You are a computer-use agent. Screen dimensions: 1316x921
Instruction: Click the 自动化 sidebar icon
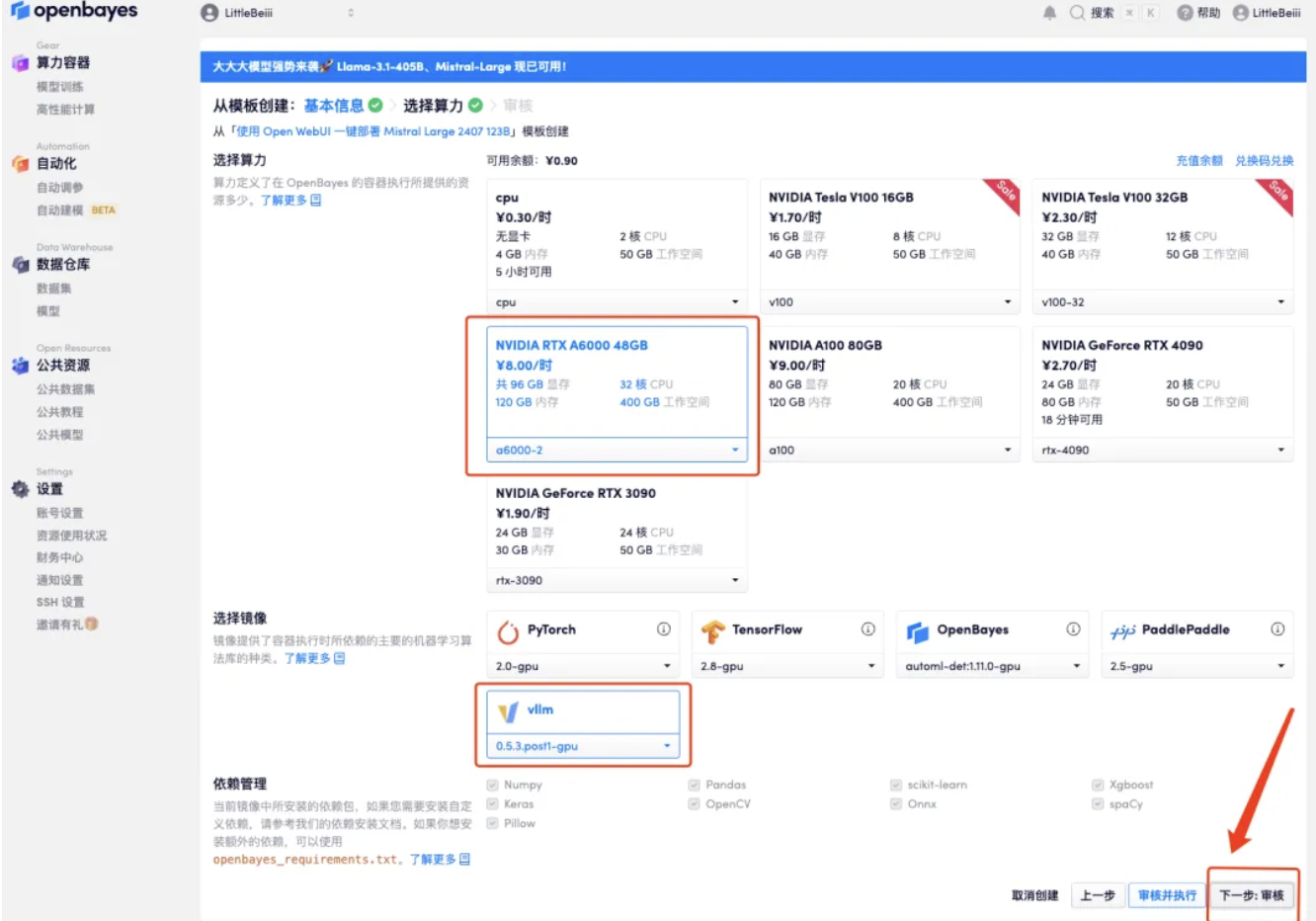point(20,164)
